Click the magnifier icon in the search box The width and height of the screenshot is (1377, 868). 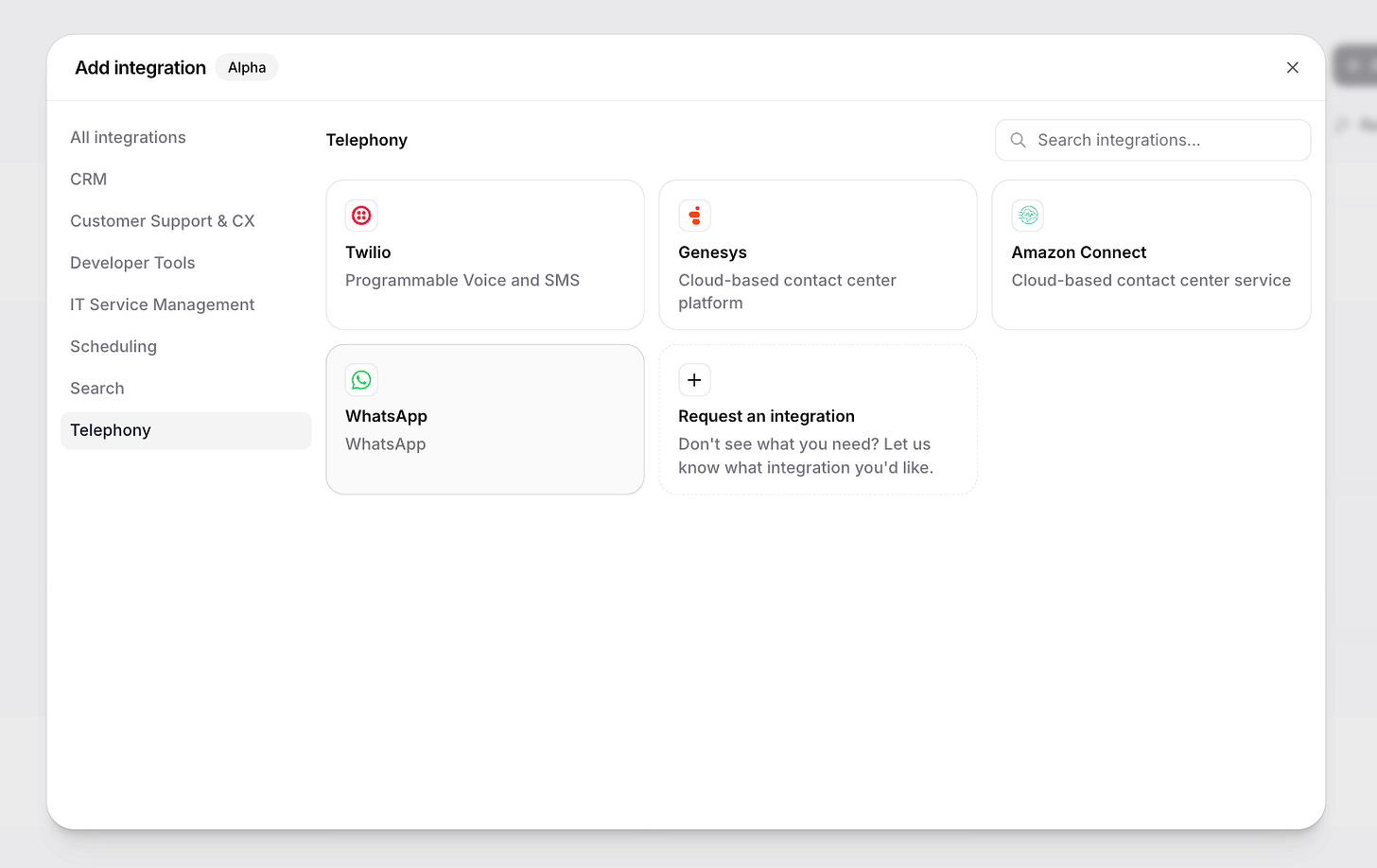pos(1019,140)
